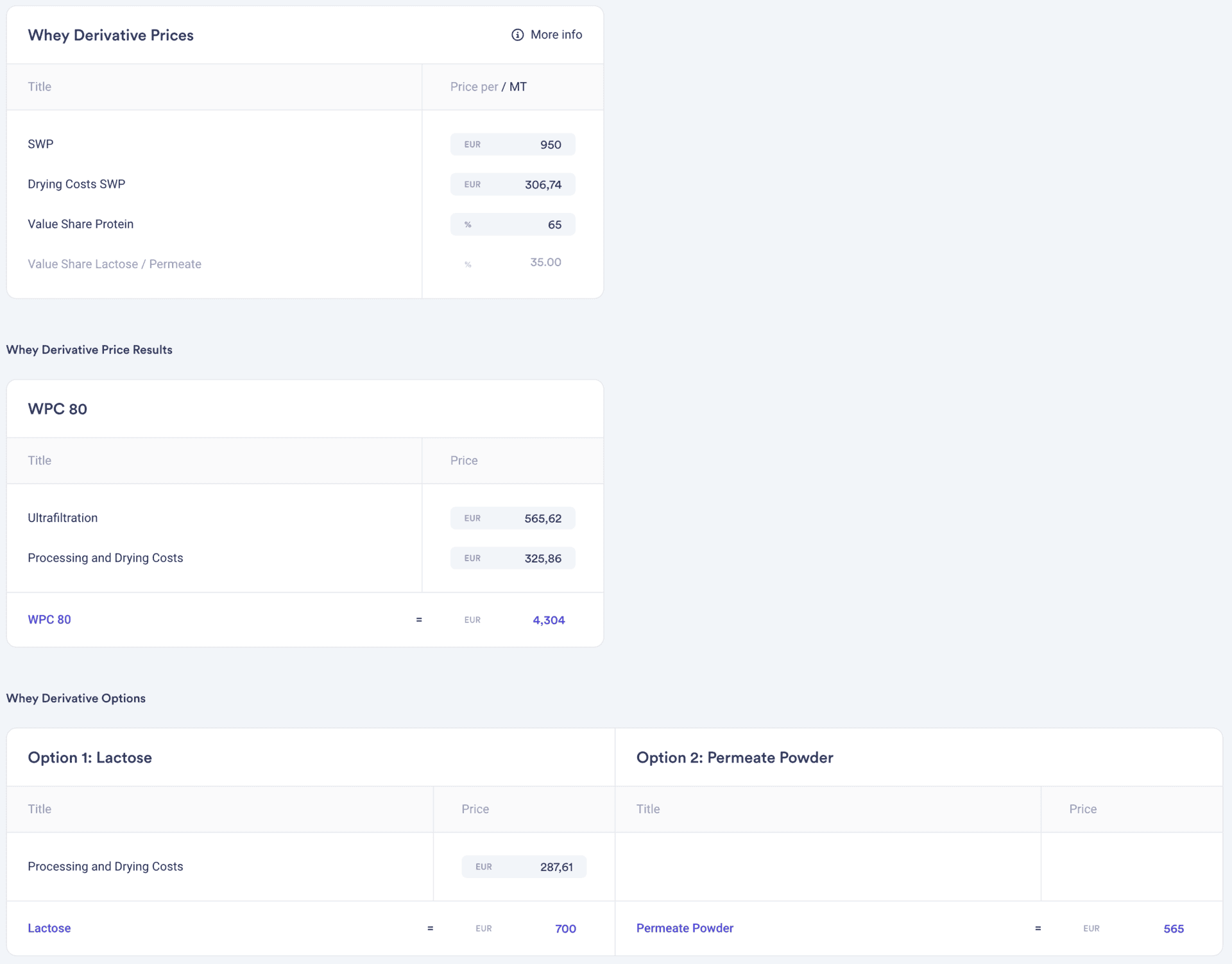Edit Ultrafiltration price field 565,62
Viewport: 1232px width, 964px height.
pyautogui.click(x=513, y=518)
